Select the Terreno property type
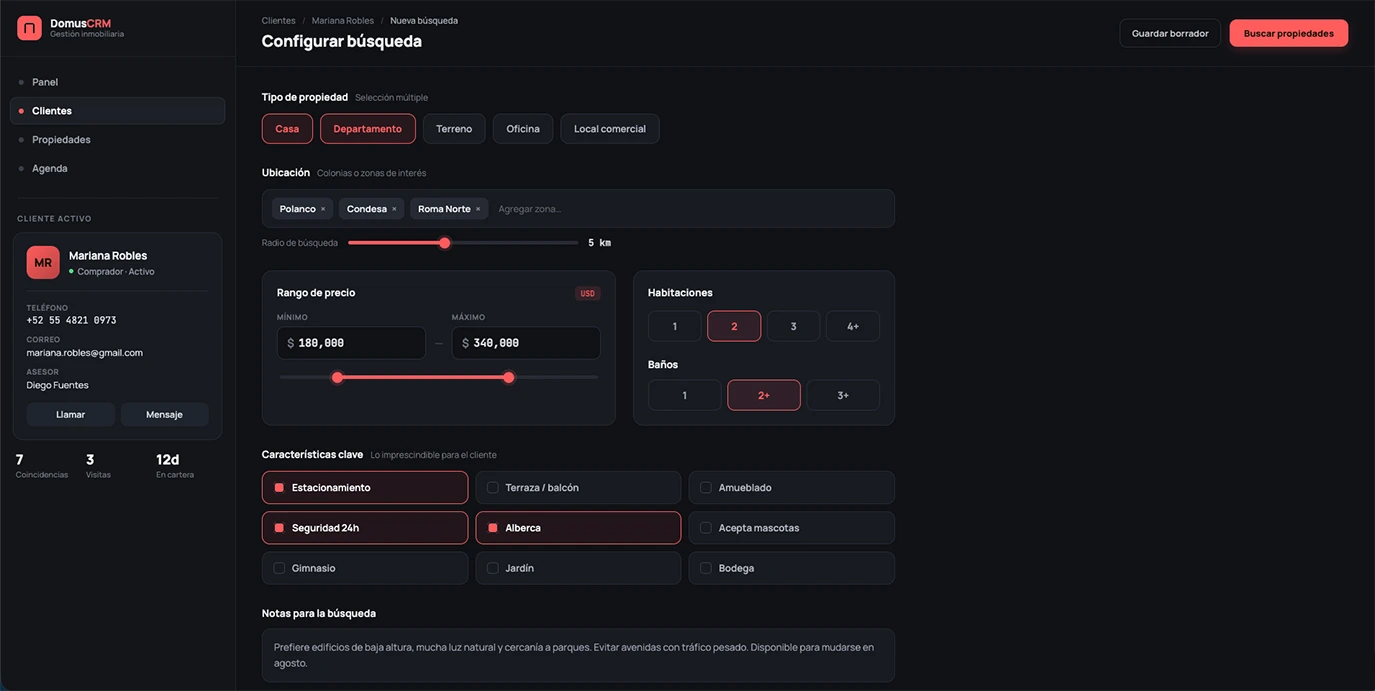This screenshot has height=691, width=1375. 454,129
